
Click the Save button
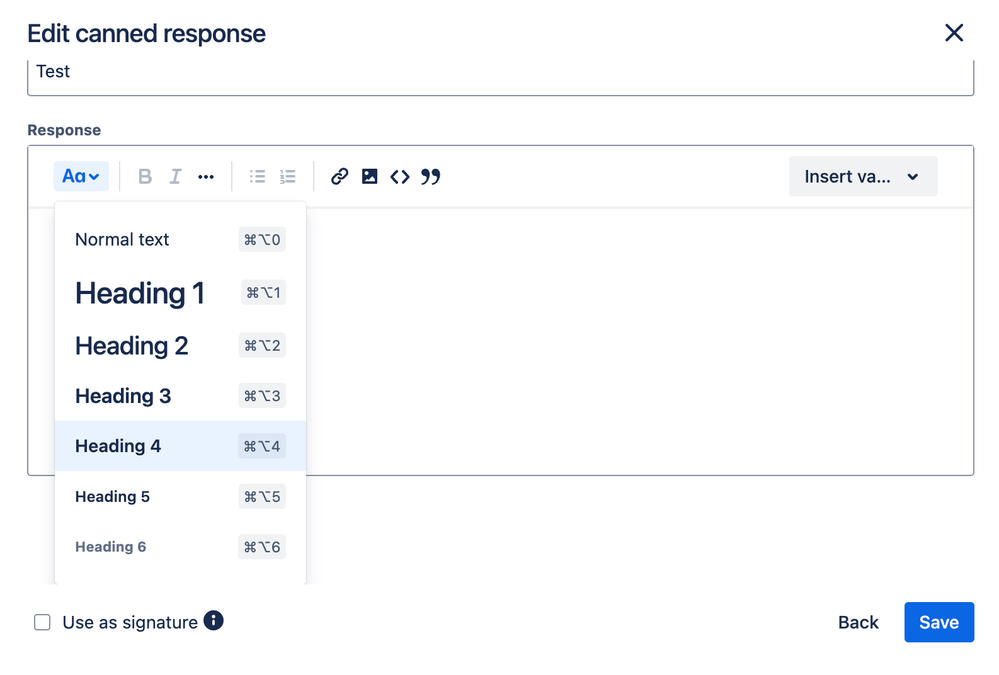938,622
